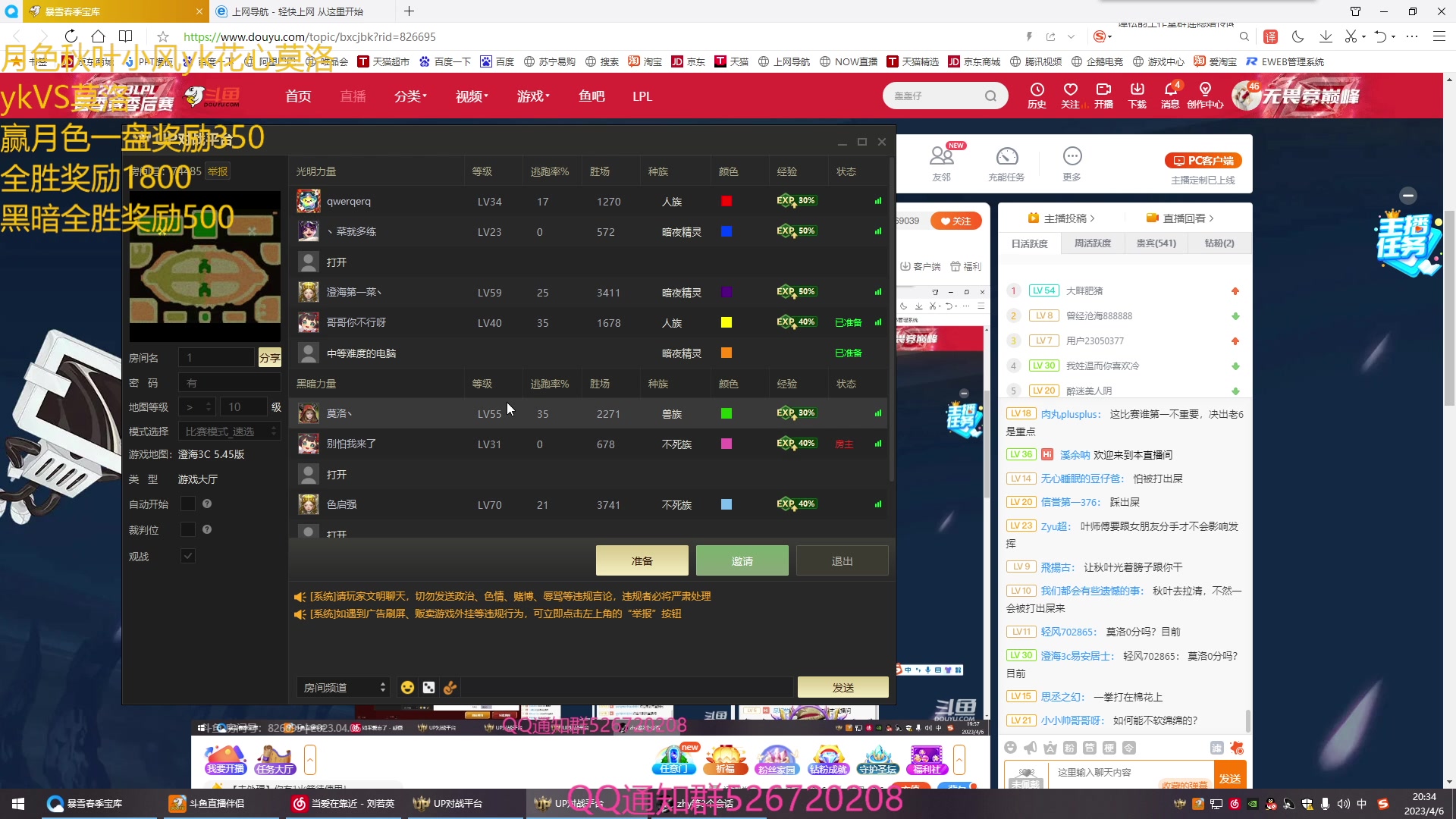Image resolution: width=1456 pixels, height=819 pixels.
Task: Click 哥哥你不行呀's yellow color swatch
Action: [726, 322]
